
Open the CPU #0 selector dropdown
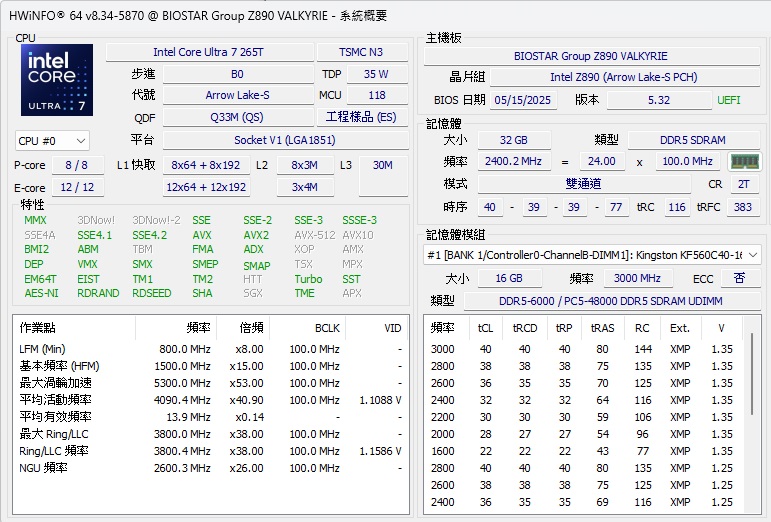(x=53, y=141)
